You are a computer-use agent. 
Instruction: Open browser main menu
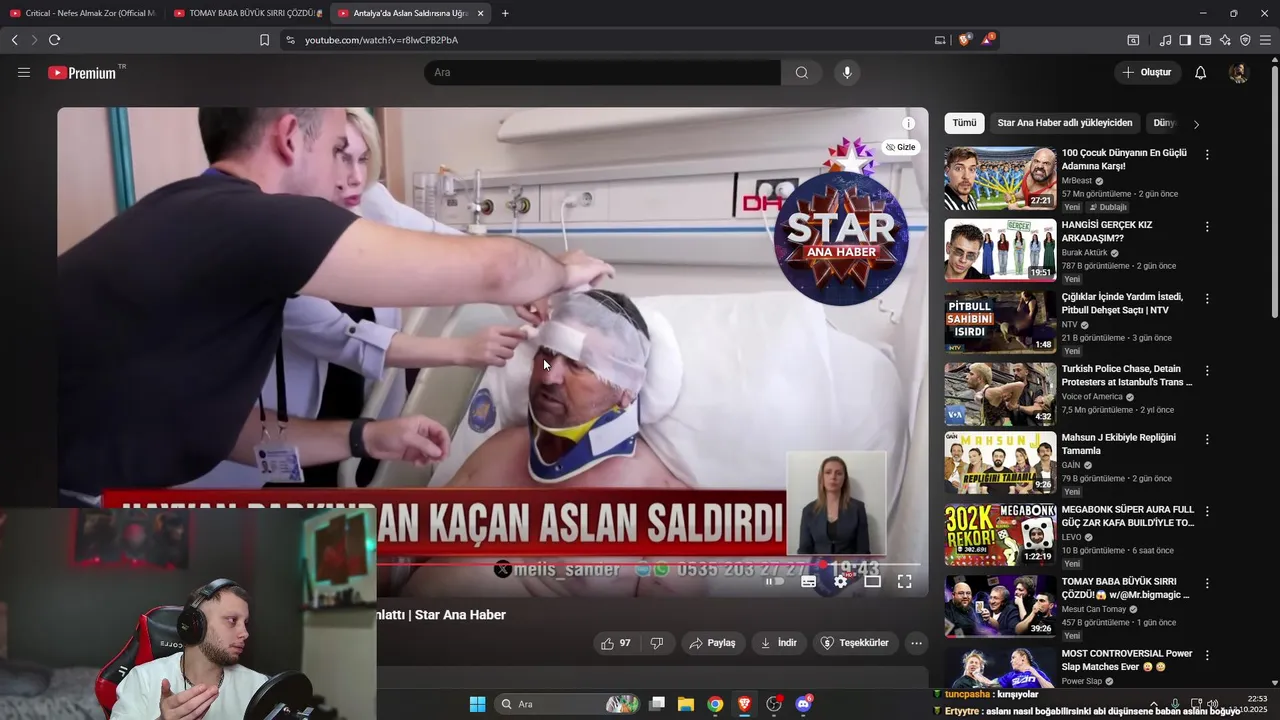click(x=1265, y=40)
